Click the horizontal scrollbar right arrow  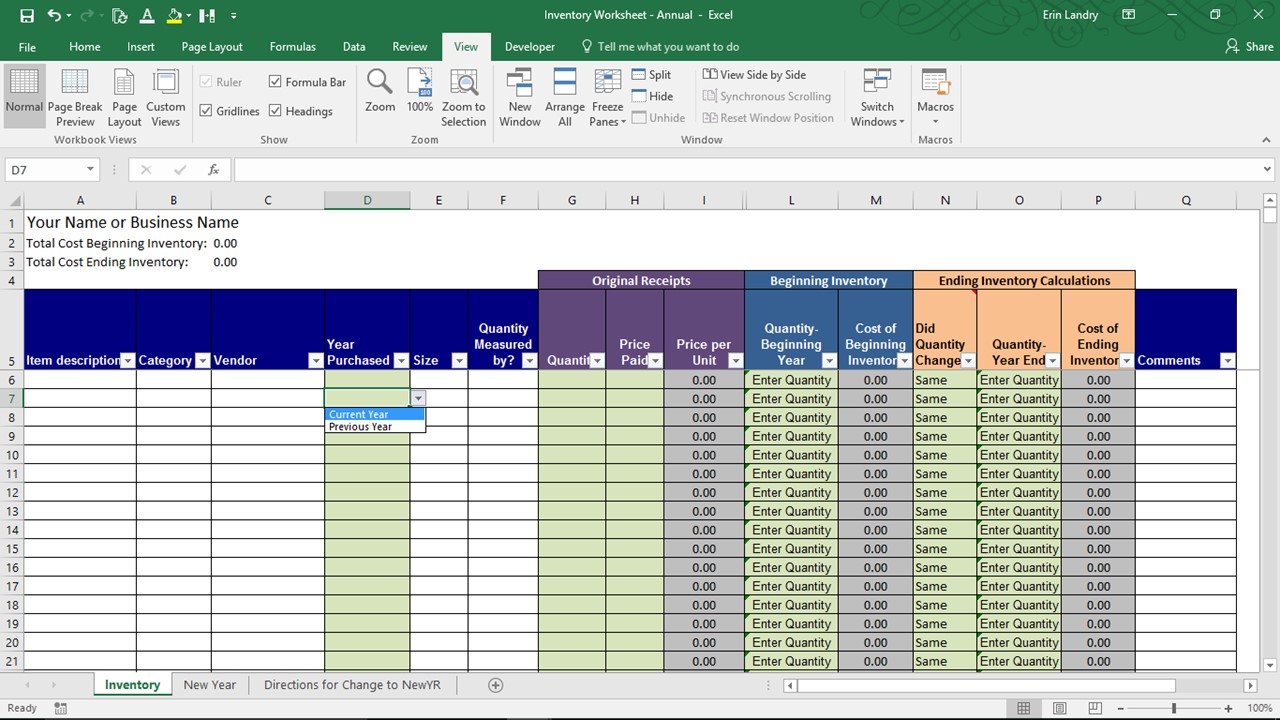coord(1250,685)
